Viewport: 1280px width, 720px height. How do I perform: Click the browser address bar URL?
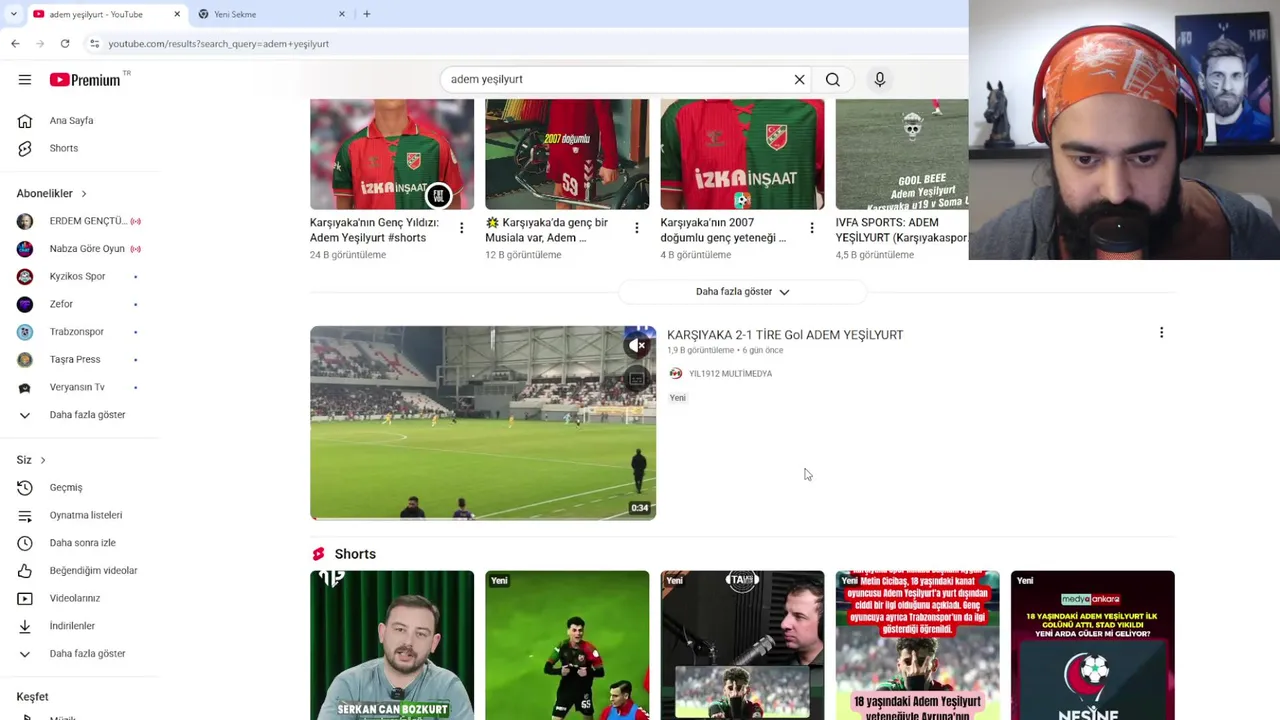coord(219,44)
